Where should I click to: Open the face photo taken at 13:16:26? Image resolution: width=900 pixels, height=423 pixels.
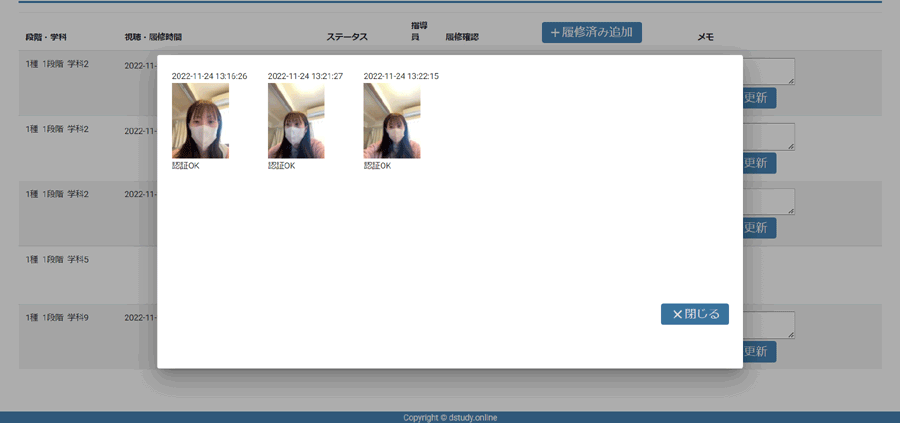pos(200,120)
